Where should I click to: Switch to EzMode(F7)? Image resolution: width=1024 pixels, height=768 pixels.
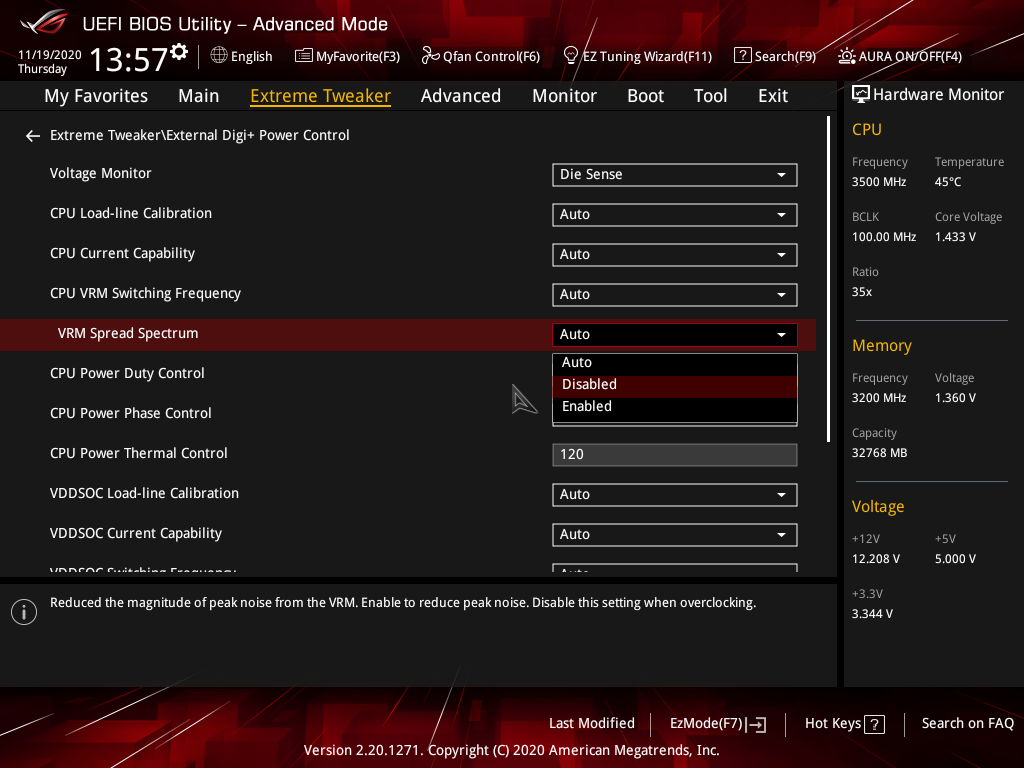pos(718,724)
